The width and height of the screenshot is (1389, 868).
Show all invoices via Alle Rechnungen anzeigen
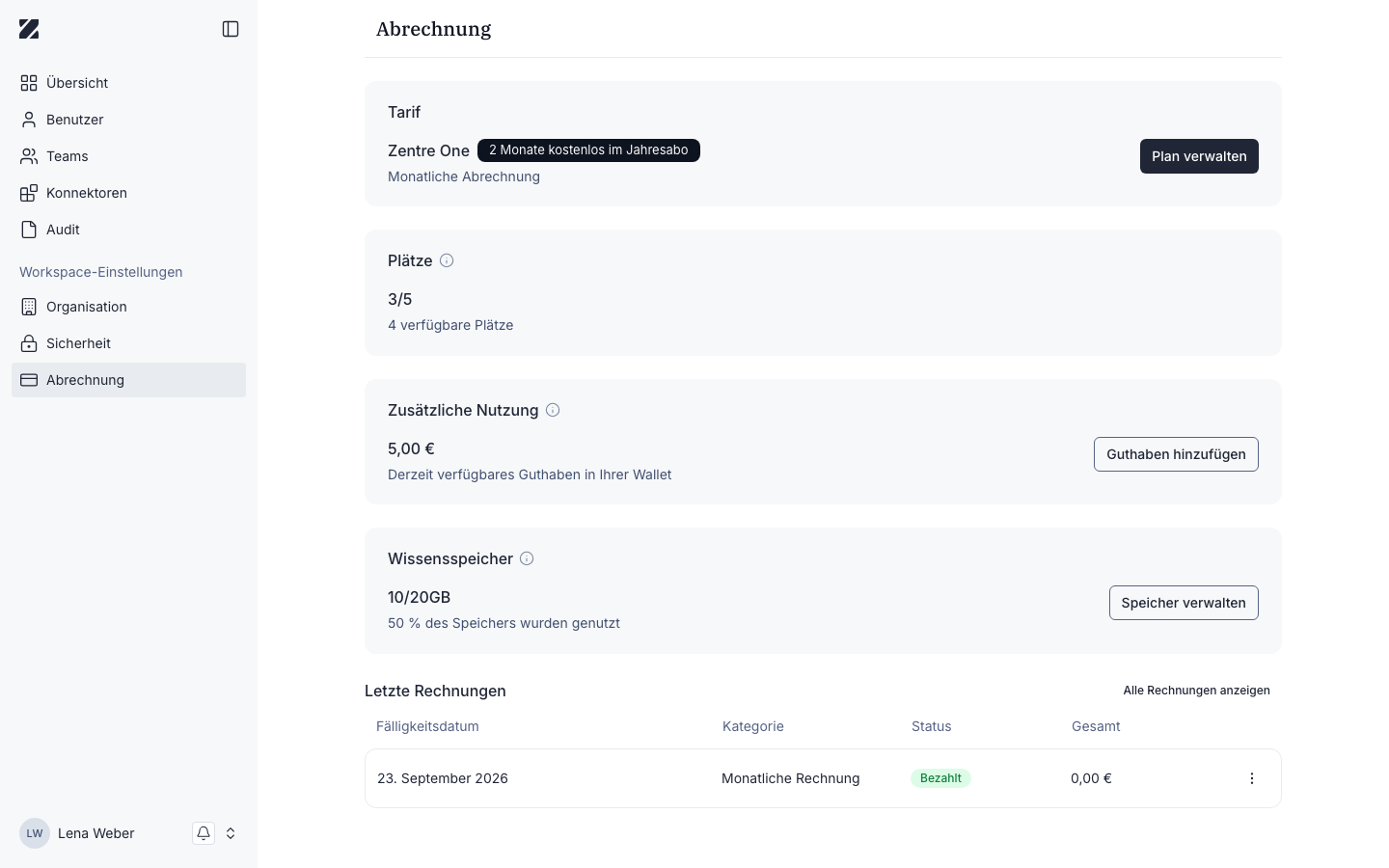[x=1196, y=691]
